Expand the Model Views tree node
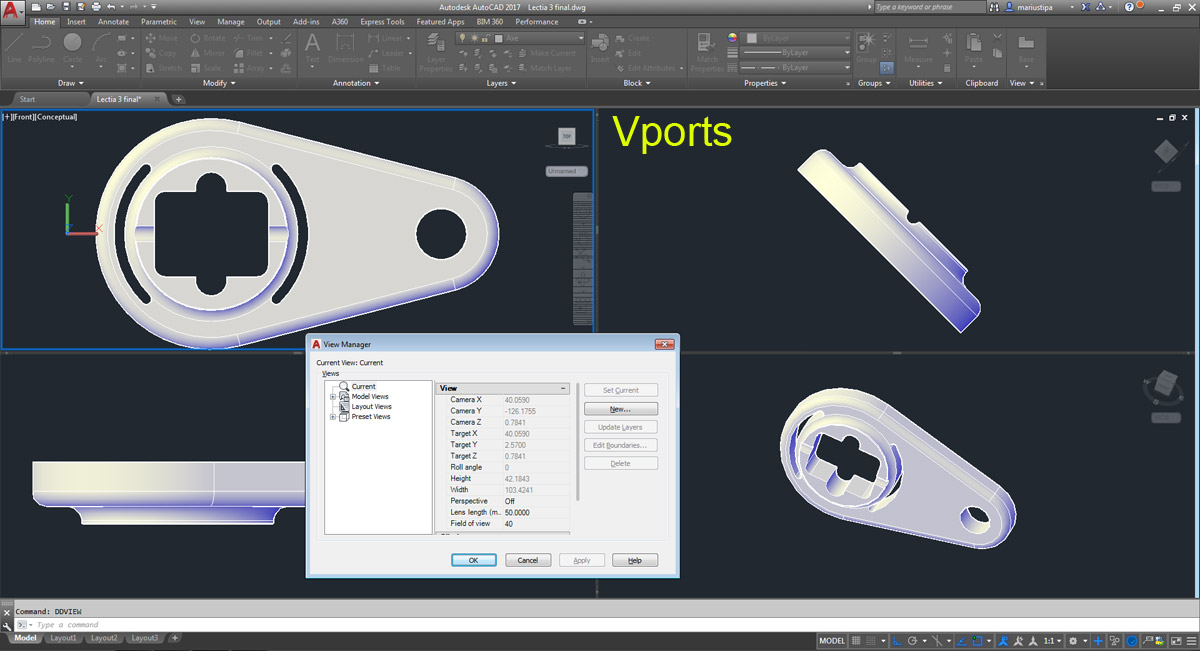Screen dimensions: 1200x651 click(333, 397)
